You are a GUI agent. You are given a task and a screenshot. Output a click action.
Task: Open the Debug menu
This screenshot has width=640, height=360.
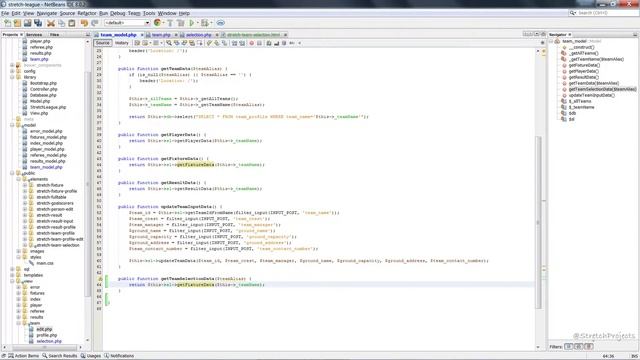[118, 13]
